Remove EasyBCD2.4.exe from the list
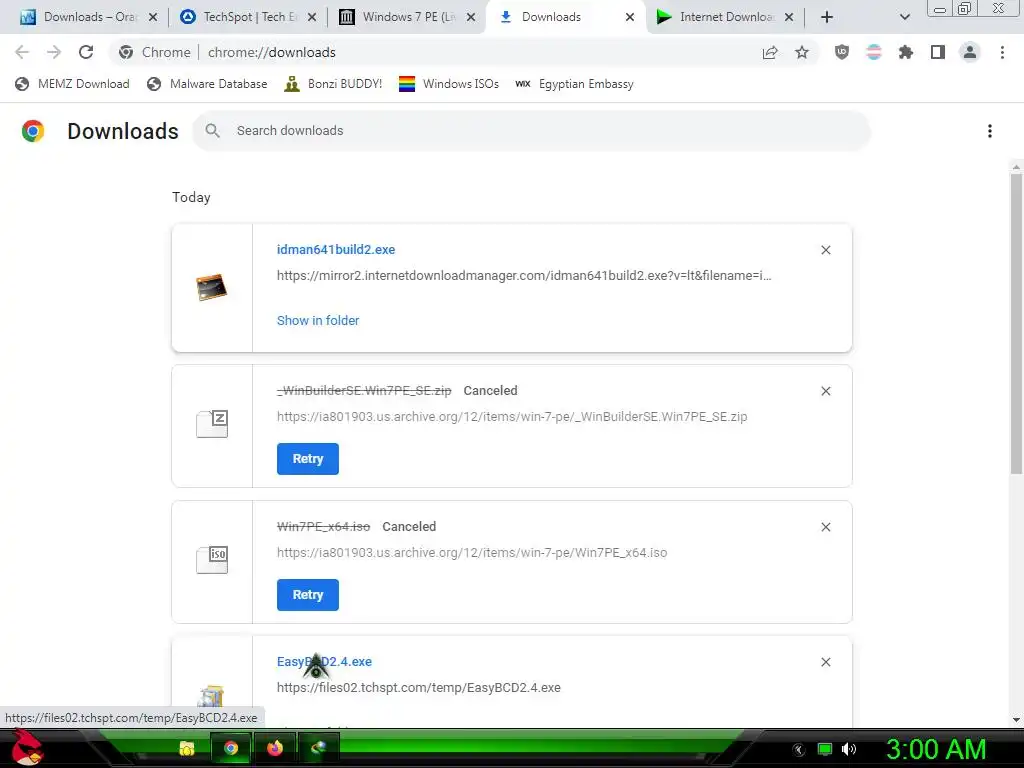This screenshot has height=768, width=1024. click(825, 662)
